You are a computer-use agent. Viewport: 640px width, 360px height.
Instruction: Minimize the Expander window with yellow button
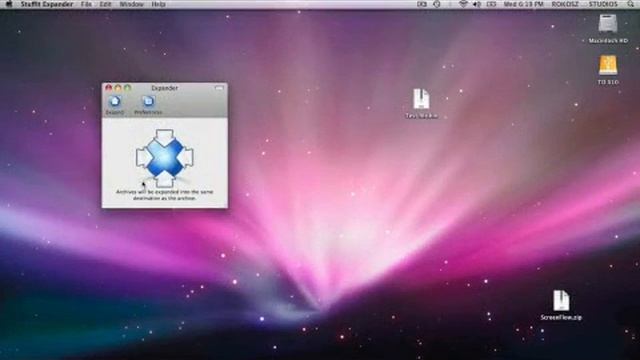click(x=118, y=88)
